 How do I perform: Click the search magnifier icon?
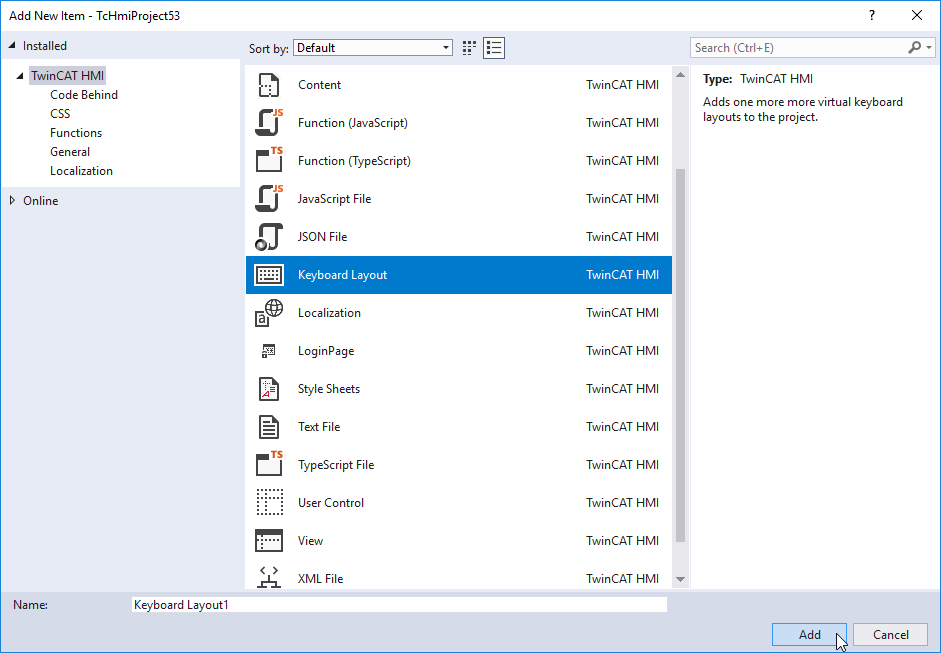point(914,47)
